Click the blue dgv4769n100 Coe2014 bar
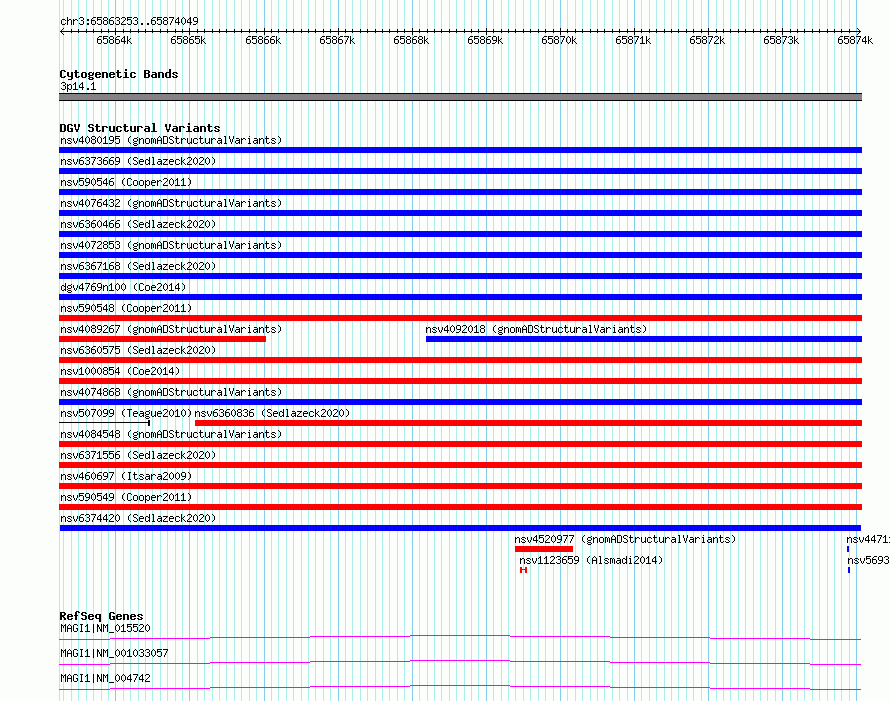 (460, 297)
